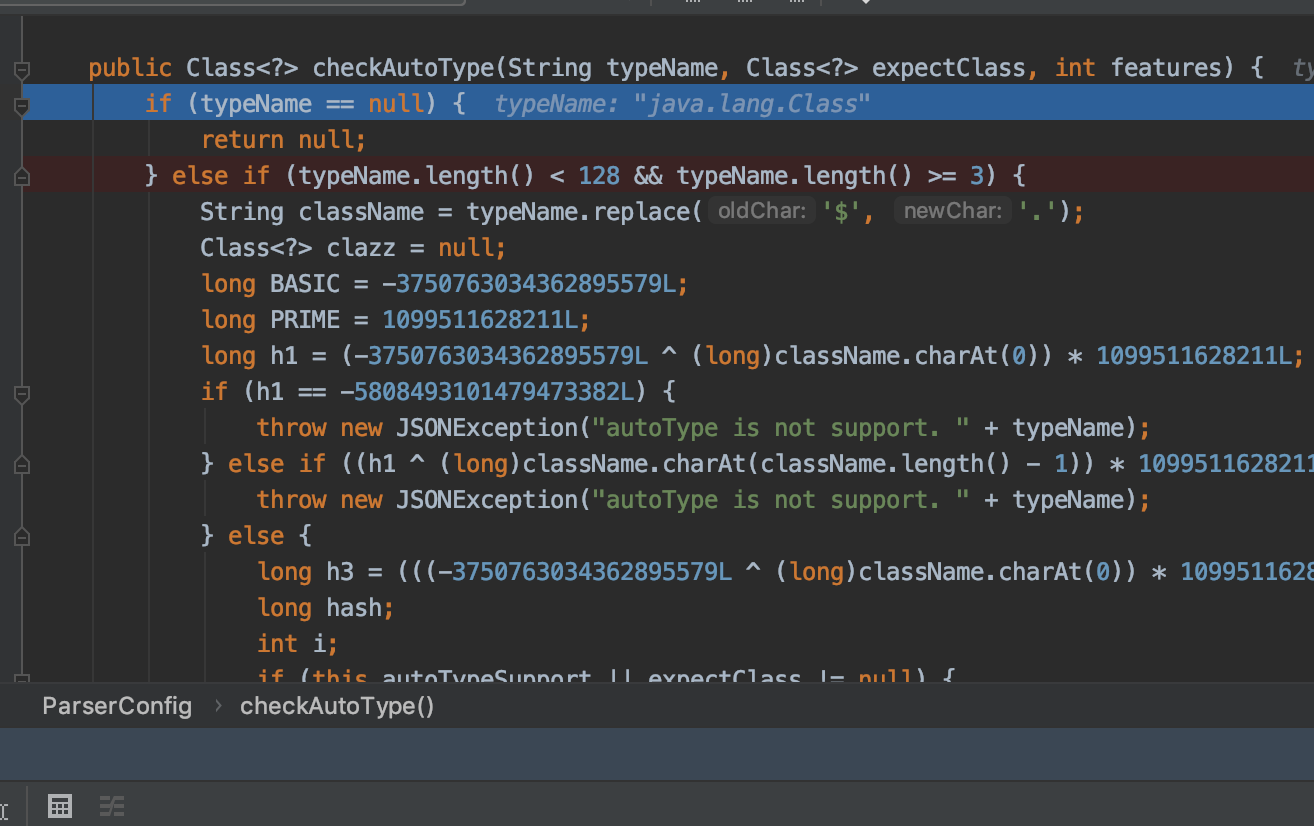Click the throw statement under 'else if ((h1 ^'
Screen dimensions: 1314x826
(703, 500)
